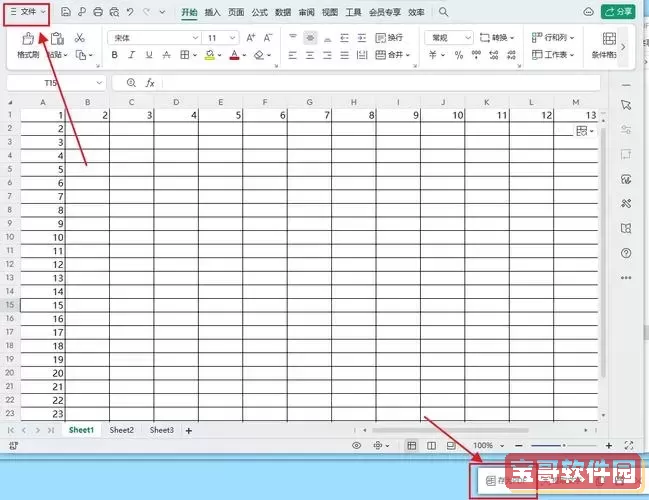649x500 pixels.
Task: Toggle Italic formatting
Action: 132,55
